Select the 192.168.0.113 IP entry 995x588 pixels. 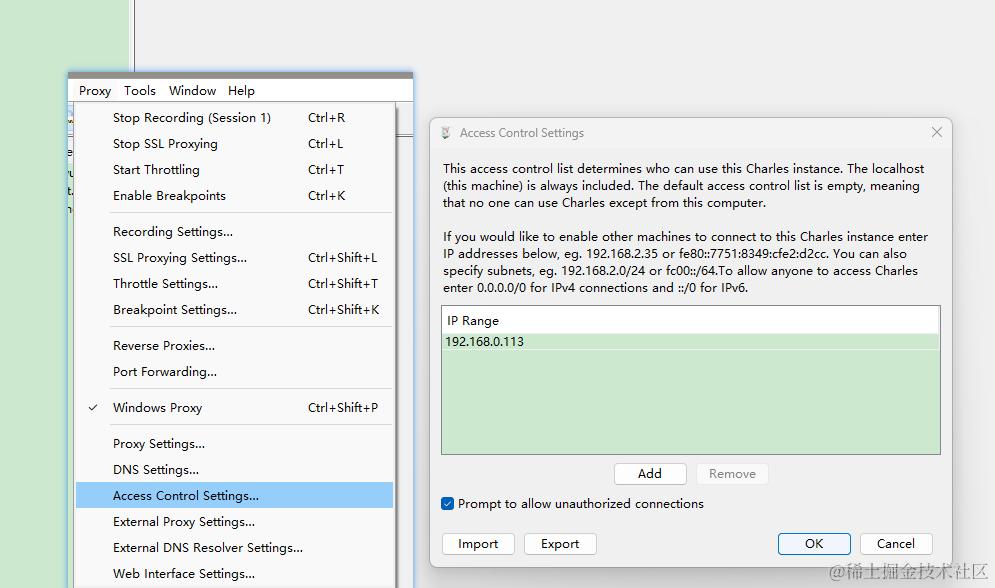[x=690, y=342]
